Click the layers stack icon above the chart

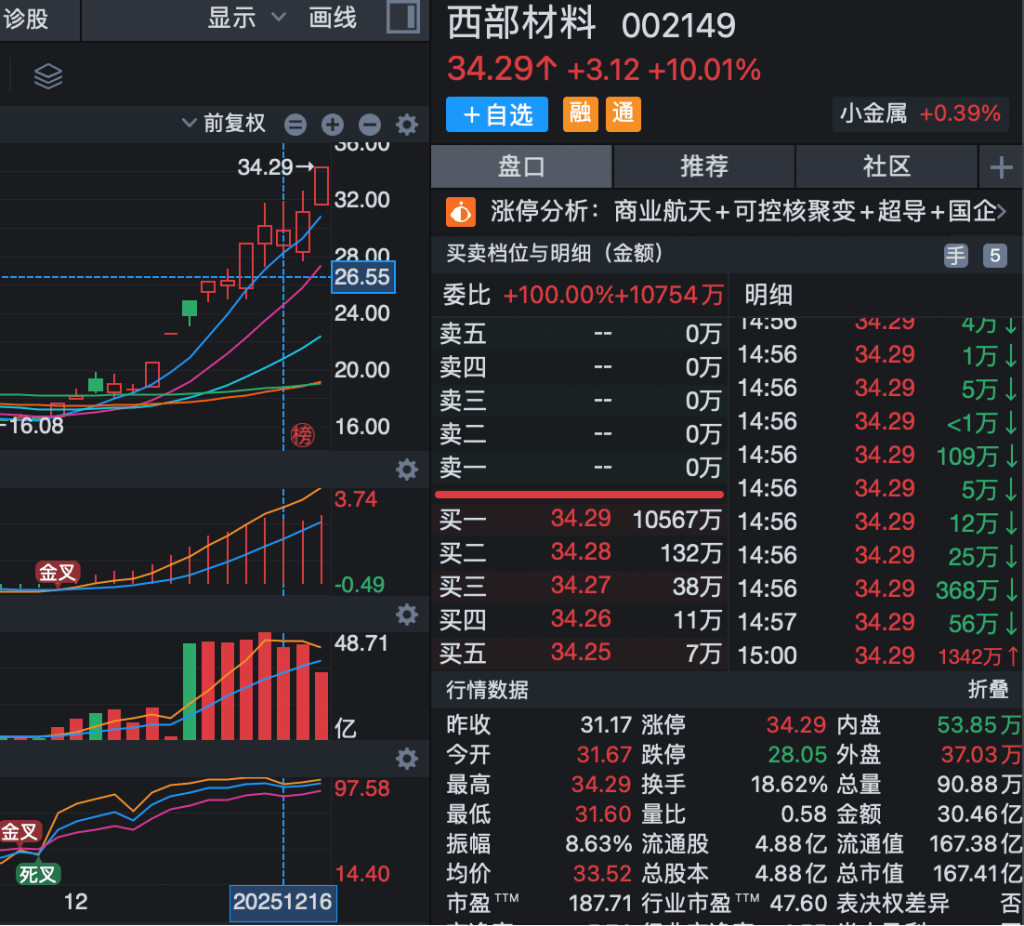coord(47,76)
